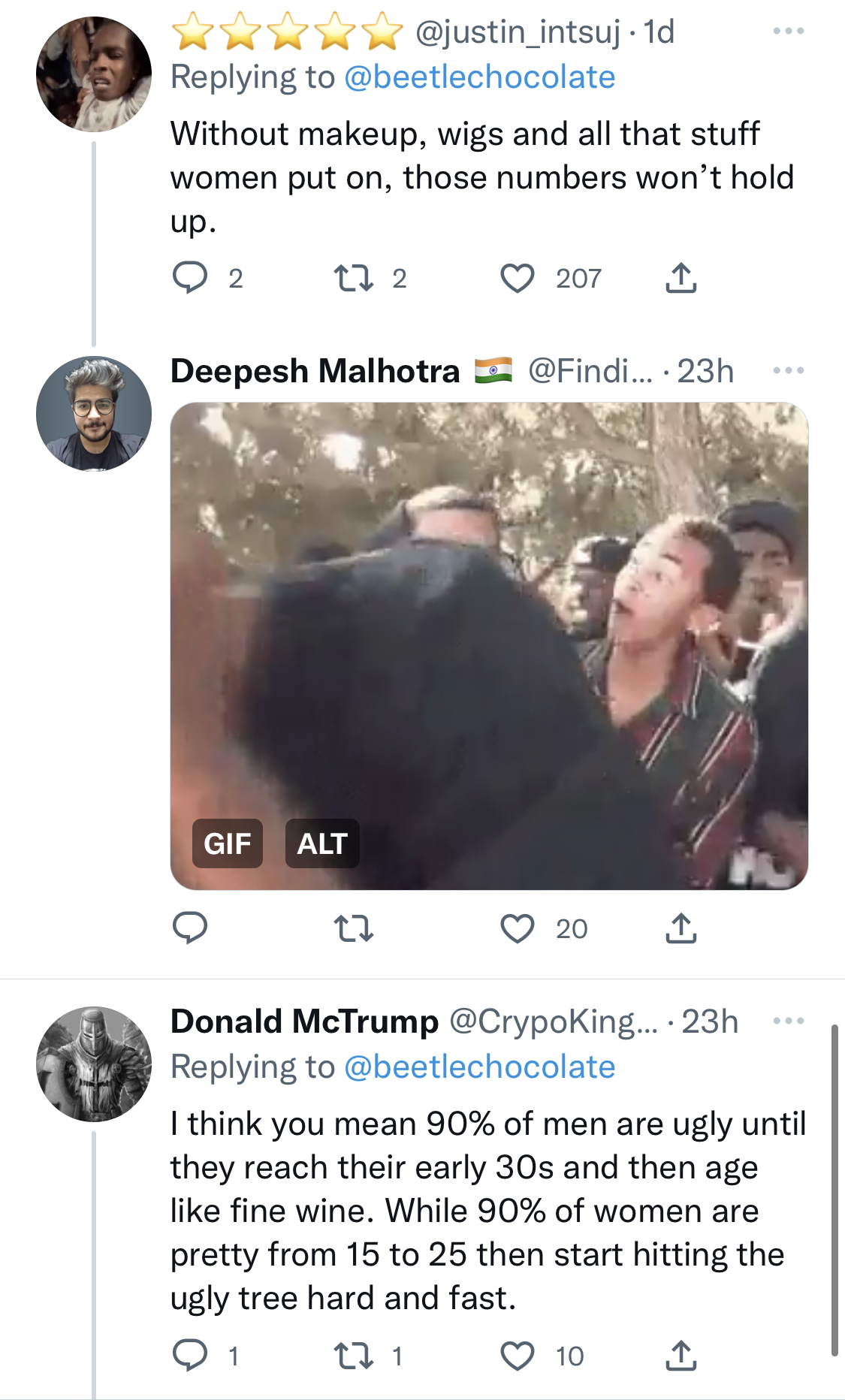Viewport: 845px width, 1400px height.
Task: Reply to Deepesh Malhotra's GIF tweet
Action: [x=190, y=928]
